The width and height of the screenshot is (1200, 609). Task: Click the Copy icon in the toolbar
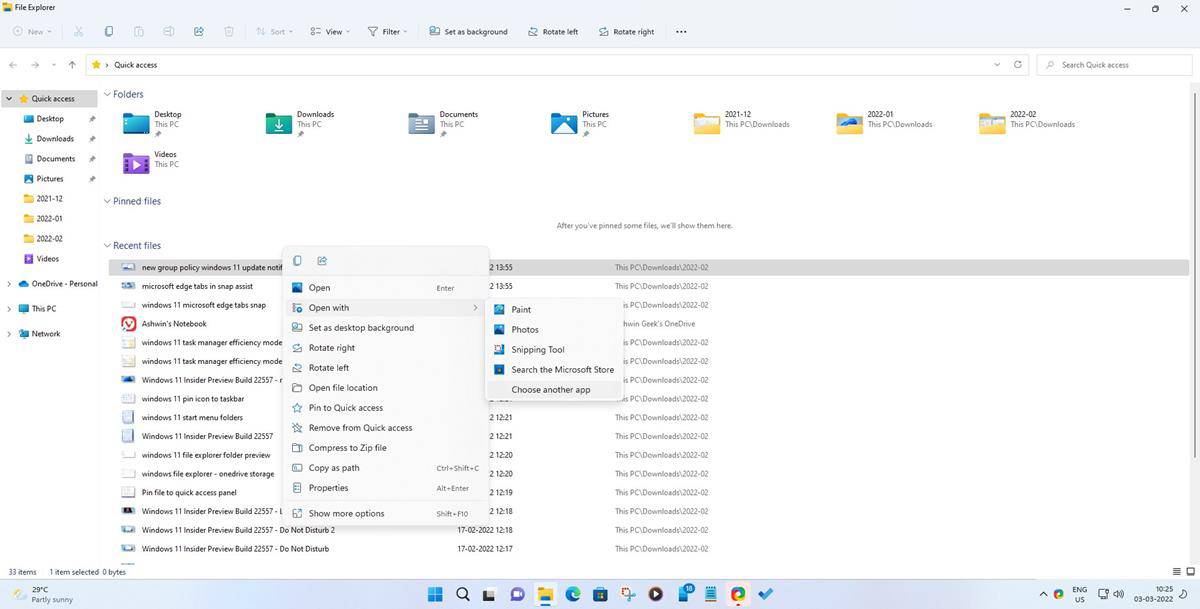[108, 31]
